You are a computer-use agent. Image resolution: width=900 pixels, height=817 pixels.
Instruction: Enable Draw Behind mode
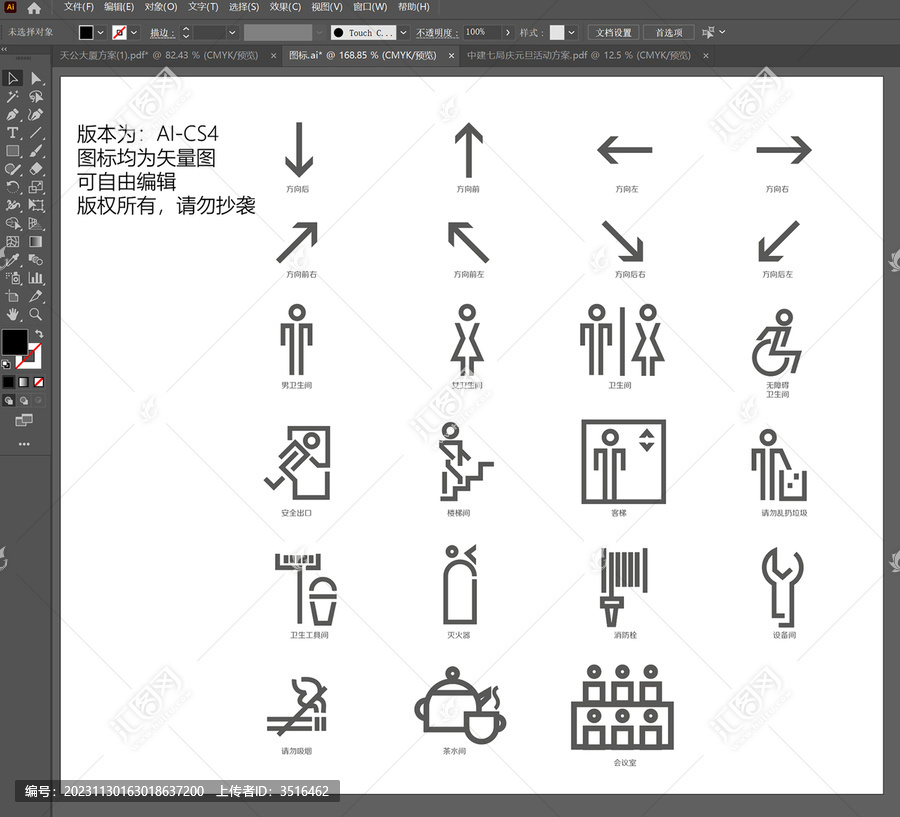tap(24, 401)
